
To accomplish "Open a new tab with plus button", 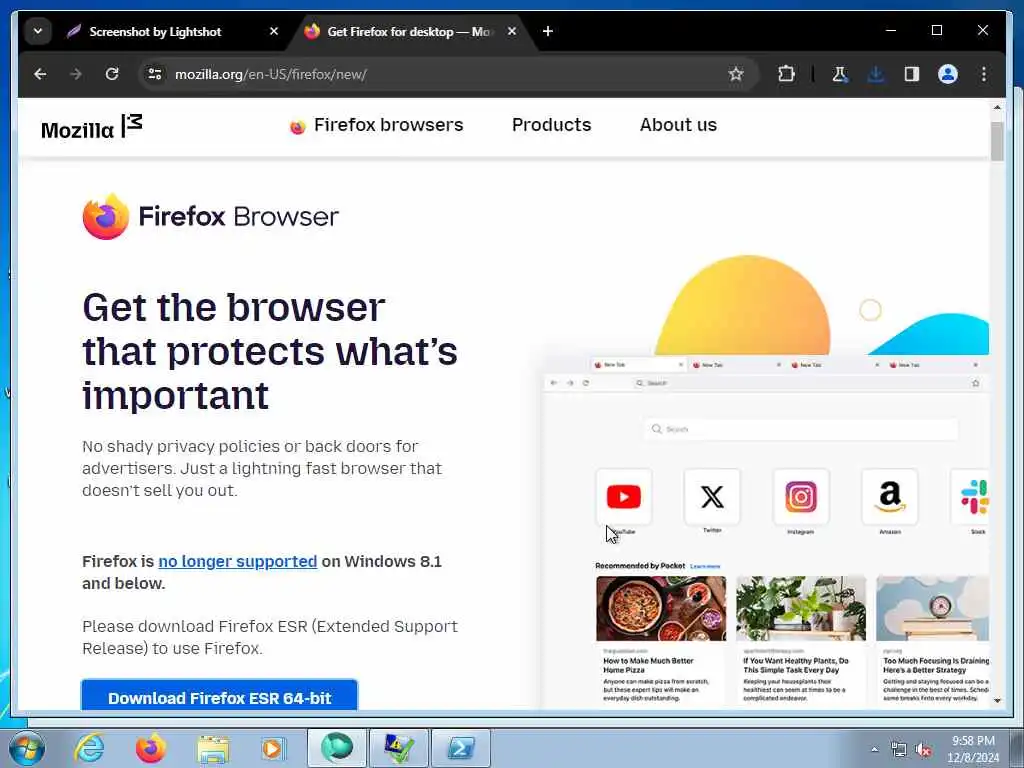I will coord(548,31).
